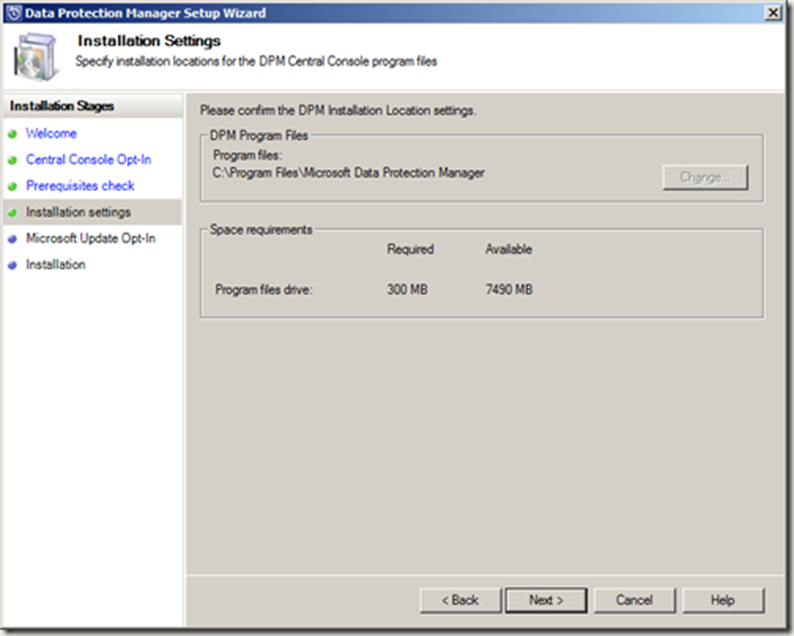This screenshot has width=794, height=636.
Task: Click the title bar shield icon
Action: (x=14, y=13)
